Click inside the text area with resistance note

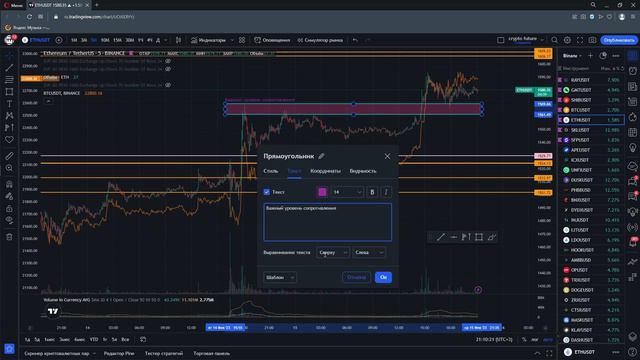pos(327,222)
